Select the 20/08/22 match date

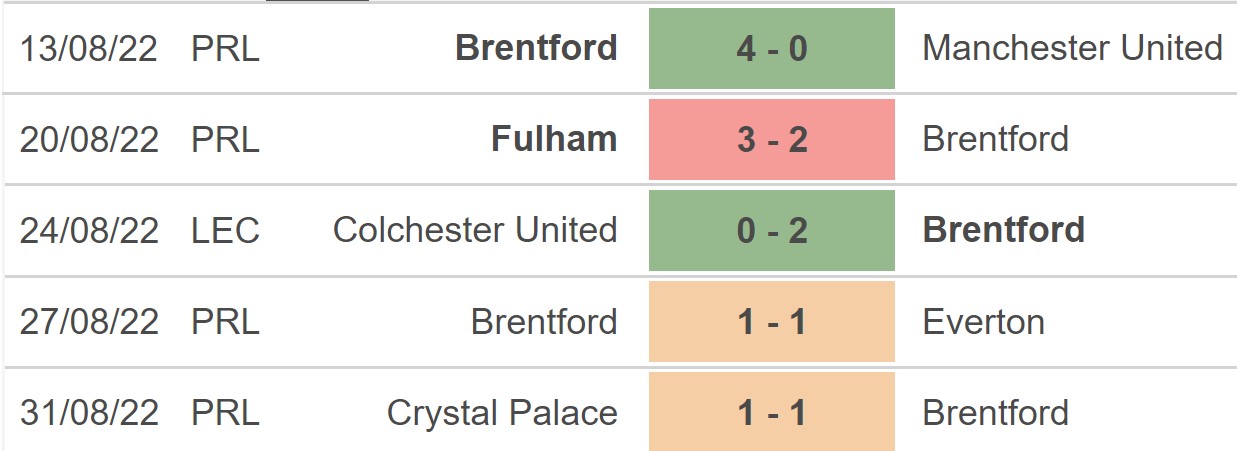point(89,139)
